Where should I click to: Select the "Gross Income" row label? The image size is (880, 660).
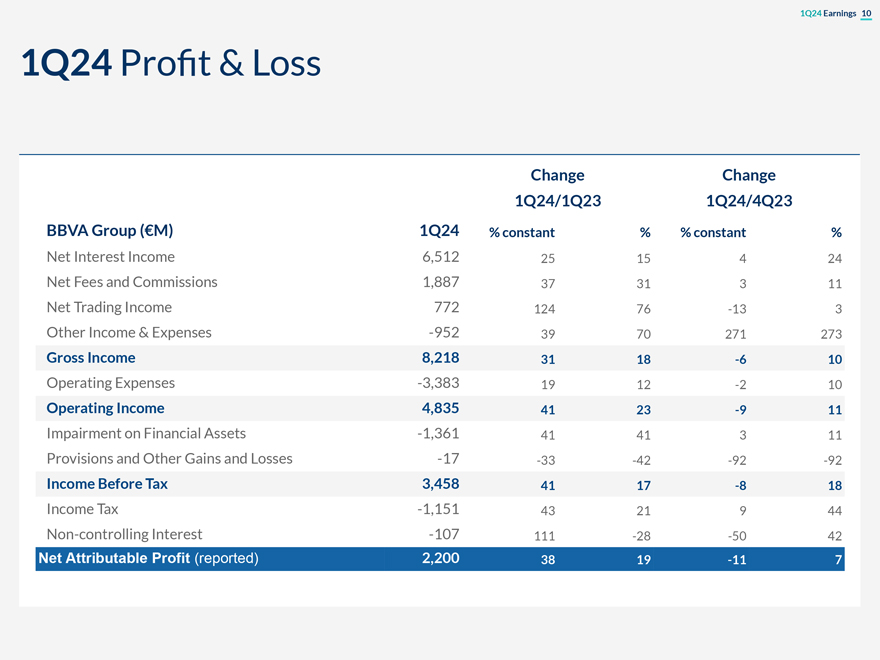coord(91,358)
